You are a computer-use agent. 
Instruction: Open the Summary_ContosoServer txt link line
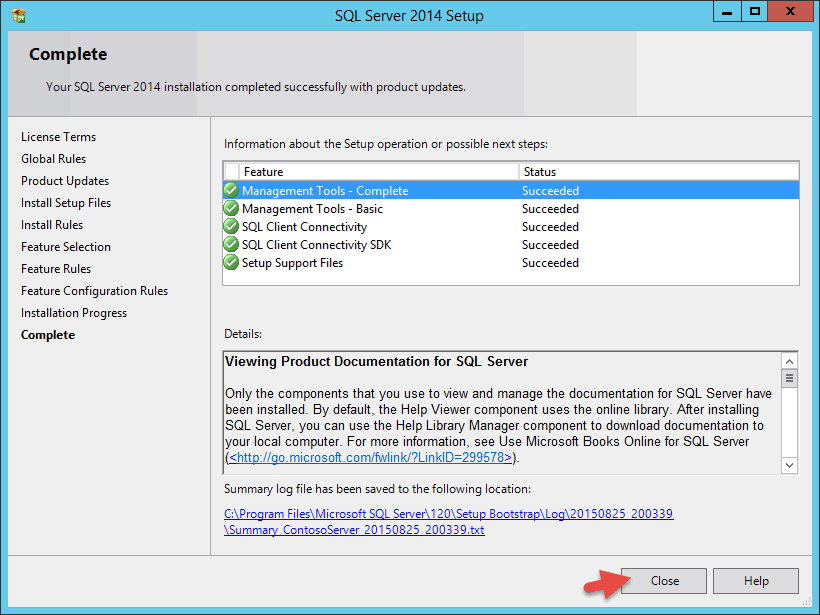[x=354, y=530]
